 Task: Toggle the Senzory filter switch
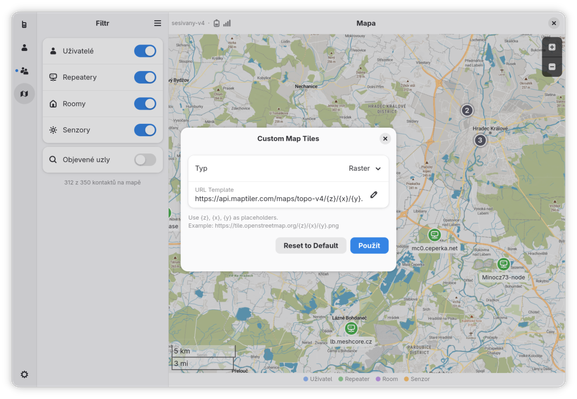click(x=145, y=130)
